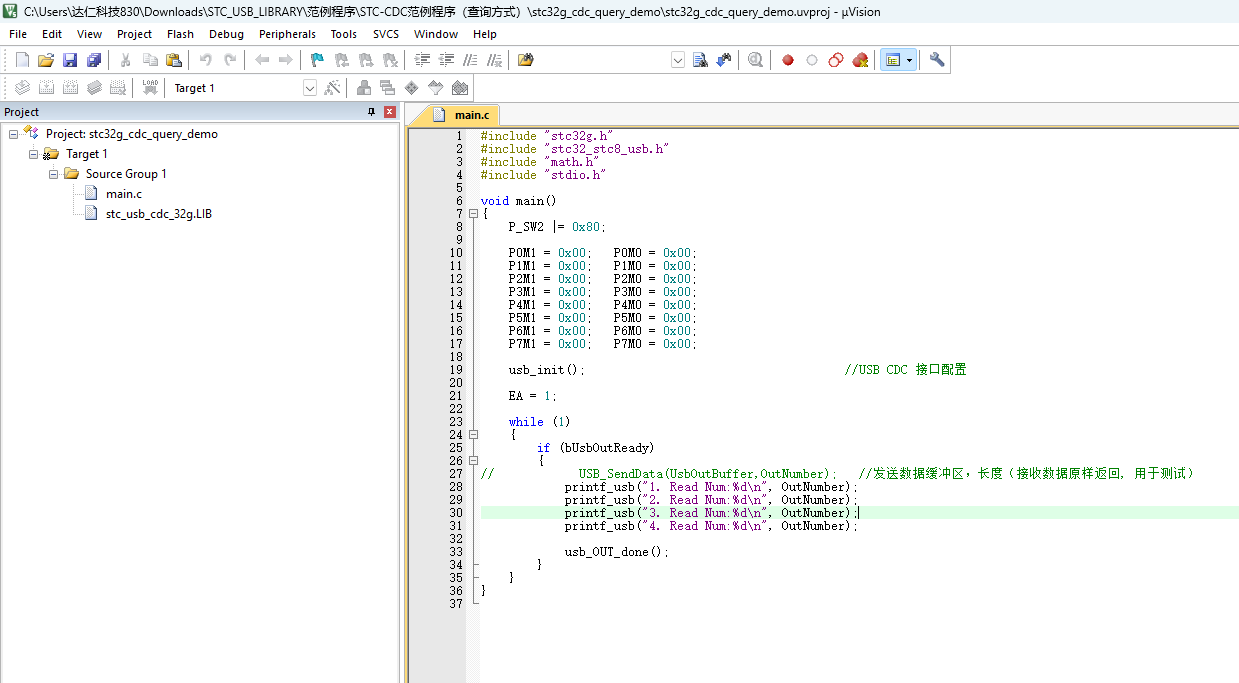Select stc_usb_cdc_32g.LIB in project tree
Image resolution: width=1239 pixels, height=683 pixels.
[x=158, y=214]
